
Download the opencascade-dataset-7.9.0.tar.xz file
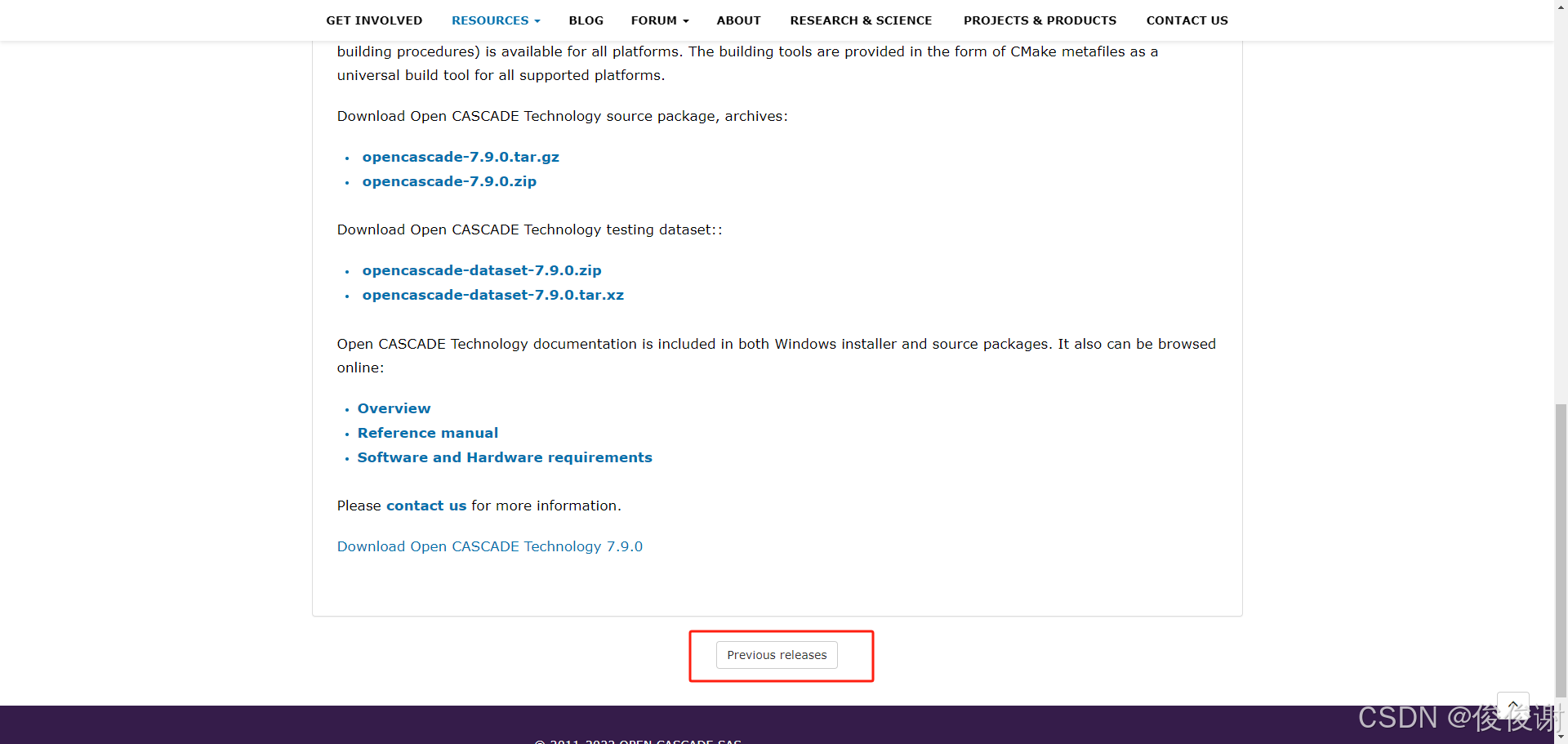coord(492,295)
